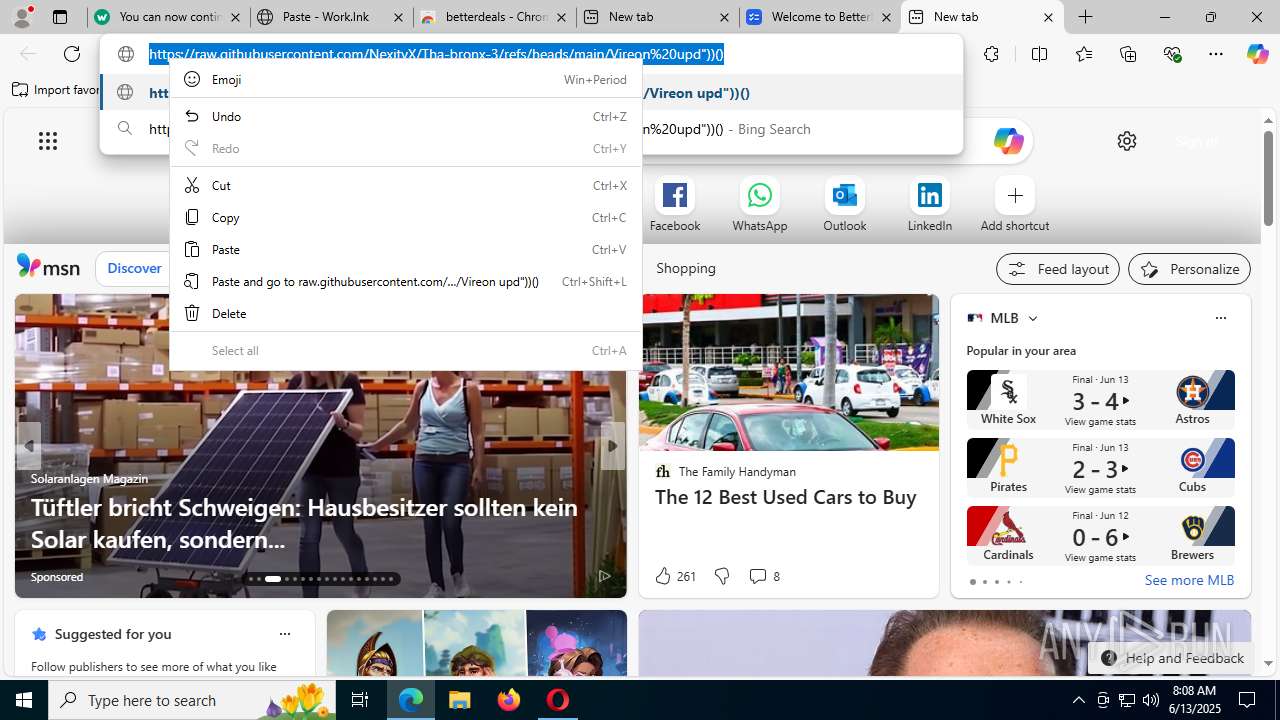Open Tab actions menu icon
This screenshot has height=720, width=1280.
60,17
